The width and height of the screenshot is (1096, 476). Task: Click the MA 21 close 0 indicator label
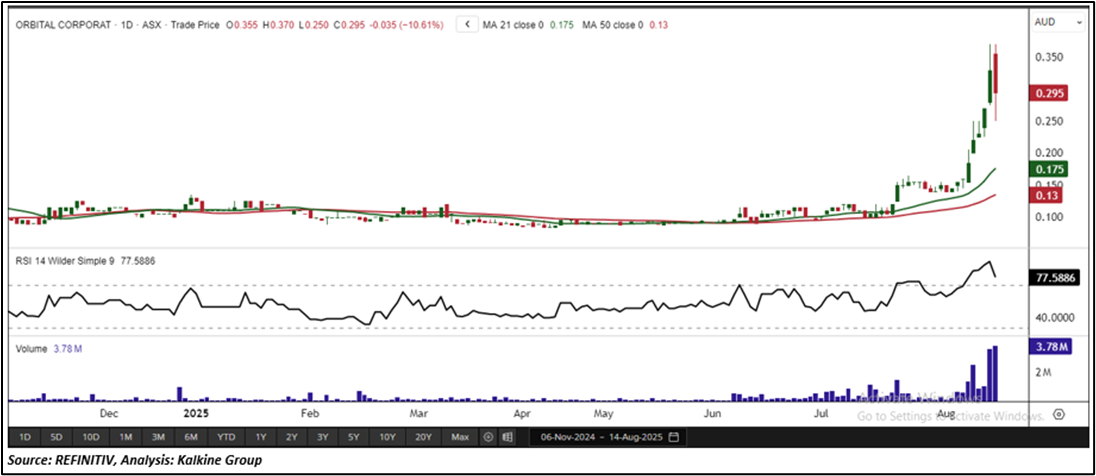[x=513, y=25]
